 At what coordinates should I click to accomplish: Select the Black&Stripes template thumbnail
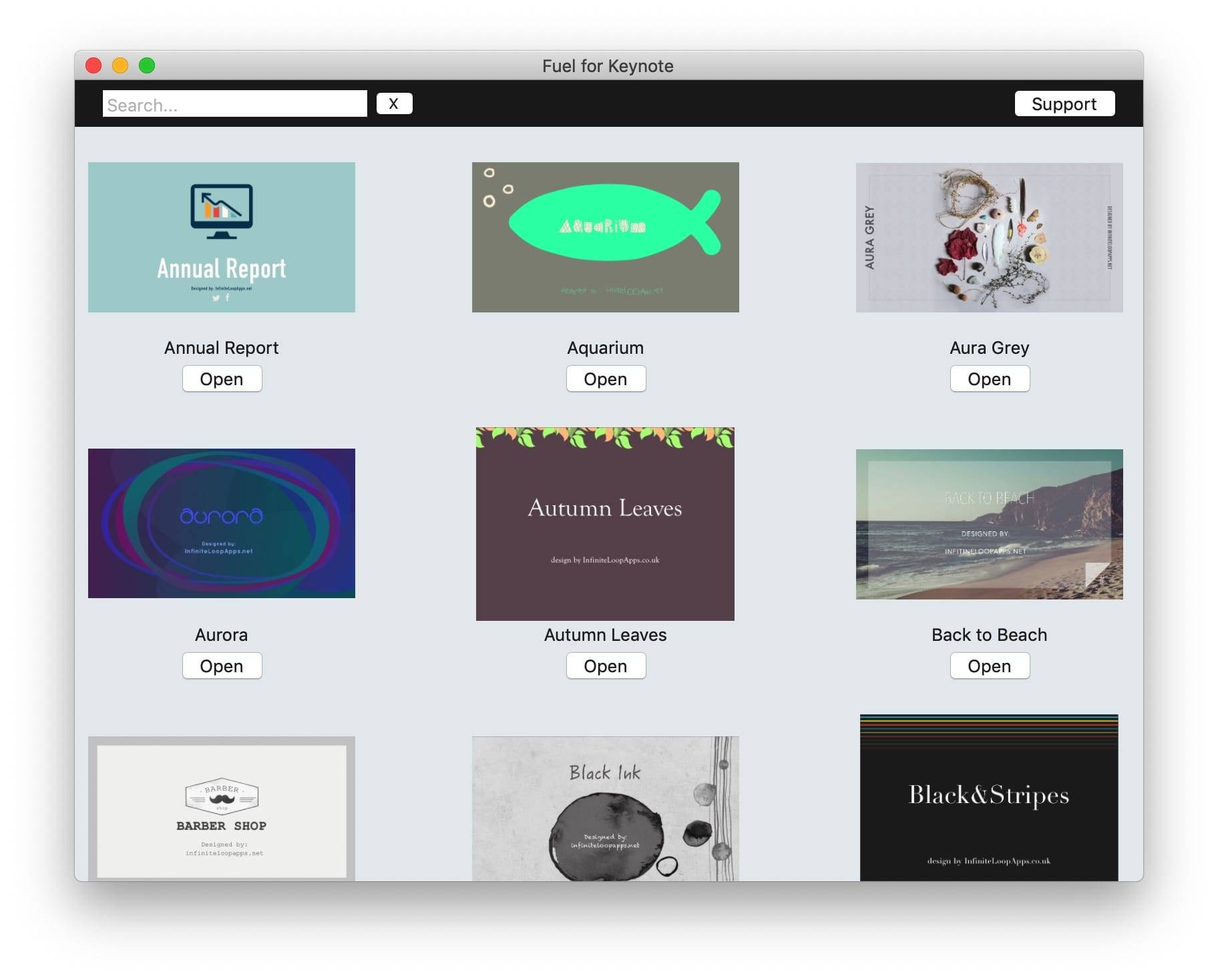988,798
